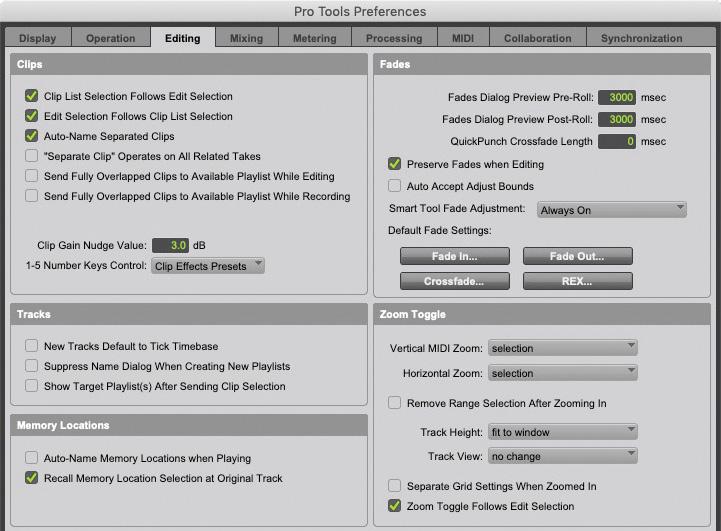
Task: Open the Vertical MIDI Zoom dropdown
Action: click(563, 348)
